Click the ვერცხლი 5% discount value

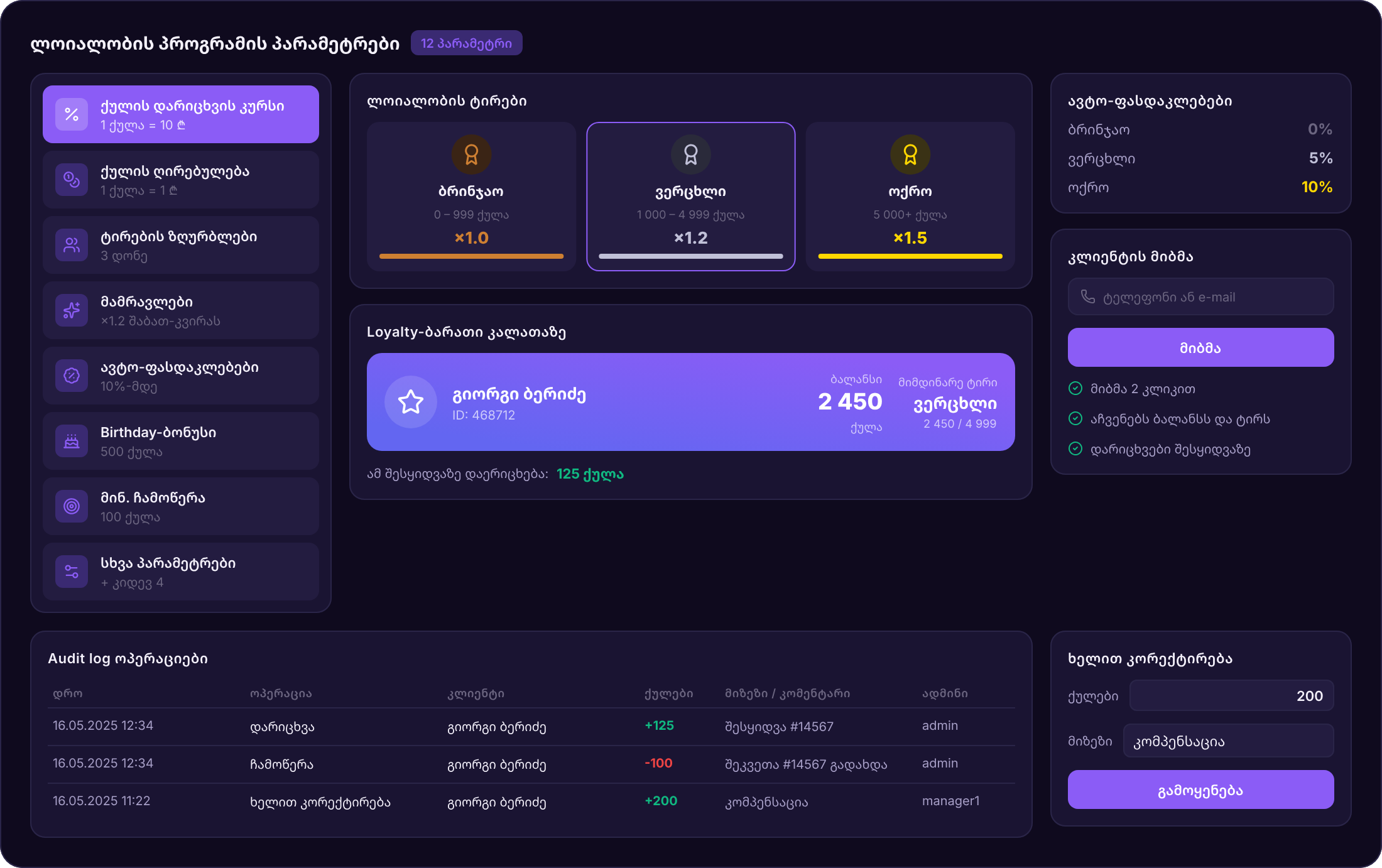tap(1320, 158)
